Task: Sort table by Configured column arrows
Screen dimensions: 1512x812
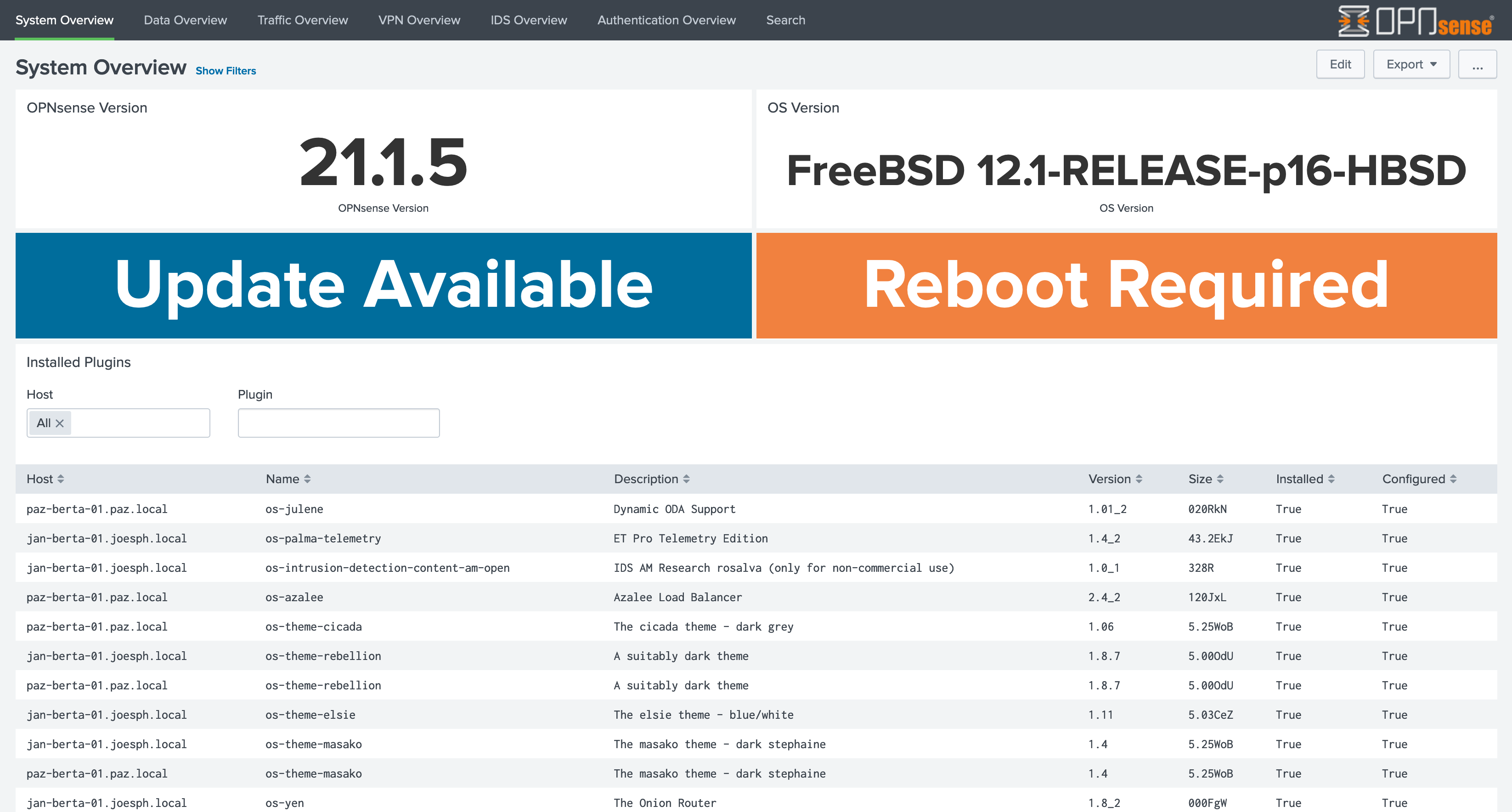Action: 1453,479
